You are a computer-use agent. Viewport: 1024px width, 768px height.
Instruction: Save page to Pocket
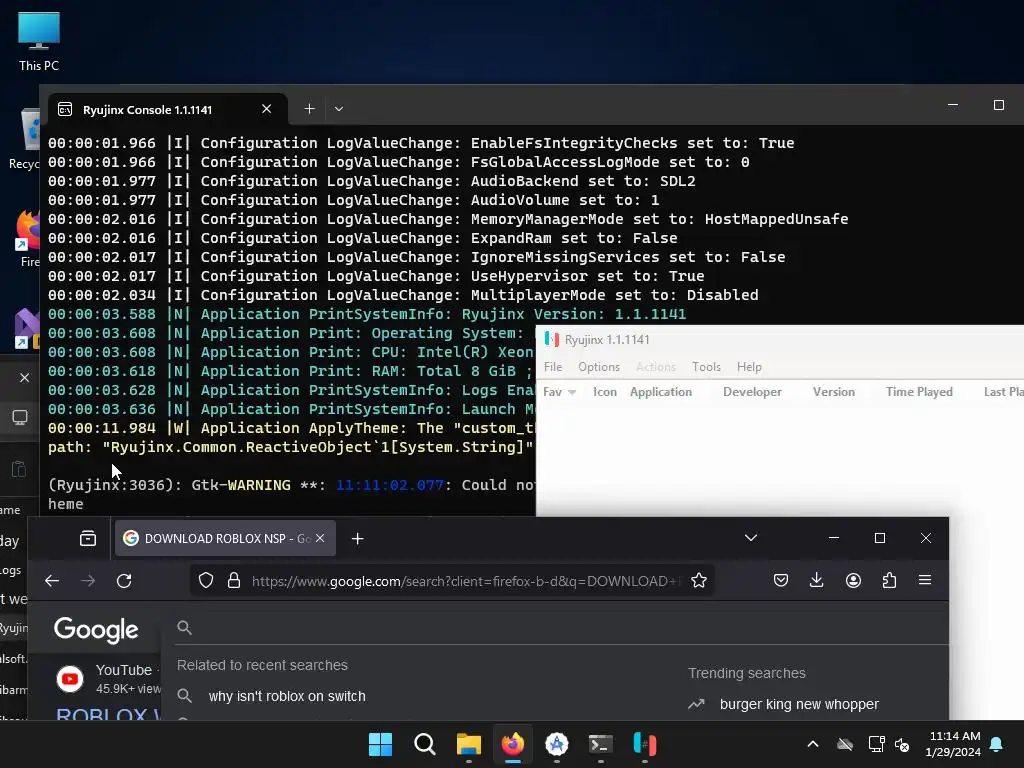(780, 581)
